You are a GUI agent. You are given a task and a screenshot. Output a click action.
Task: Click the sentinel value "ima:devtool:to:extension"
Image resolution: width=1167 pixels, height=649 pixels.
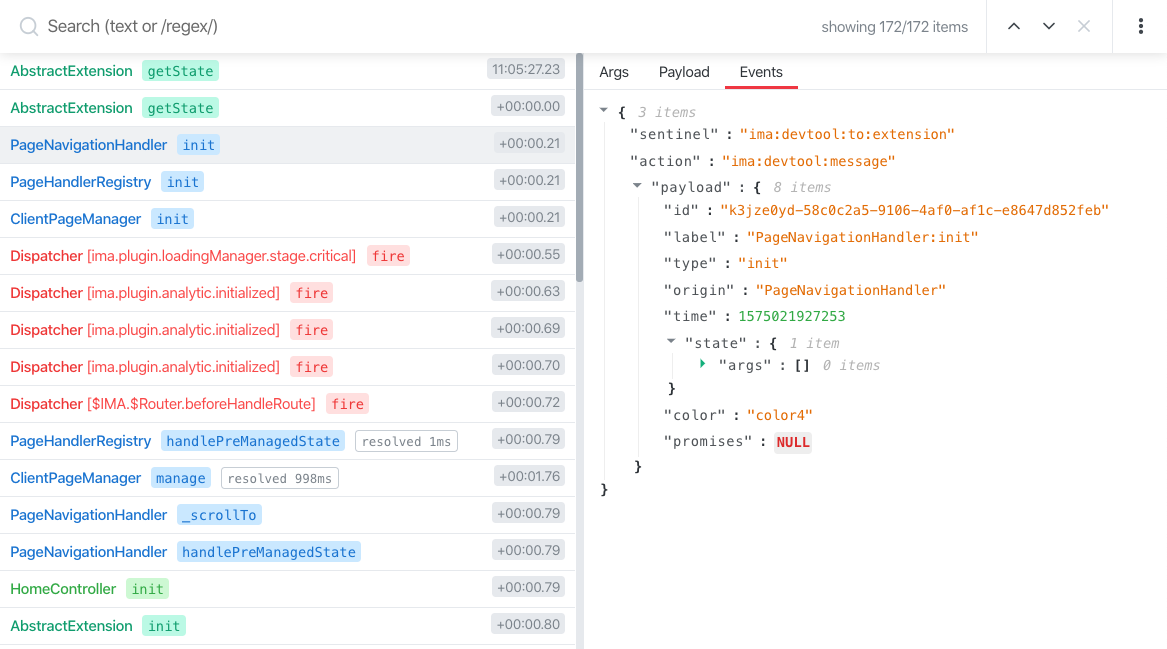coord(847,135)
